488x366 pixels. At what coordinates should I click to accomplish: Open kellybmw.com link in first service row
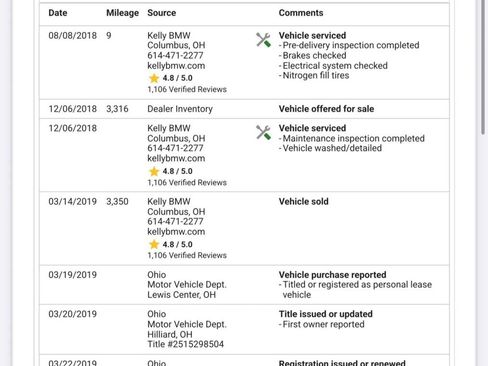[x=176, y=66]
